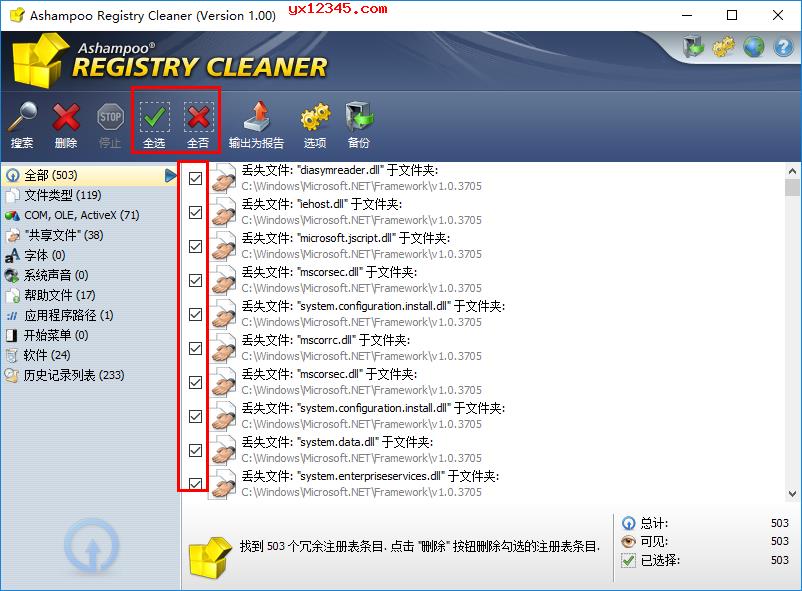Uncheck the system.enterpriseservices.dll entry checkbox

tap(195, 484)
